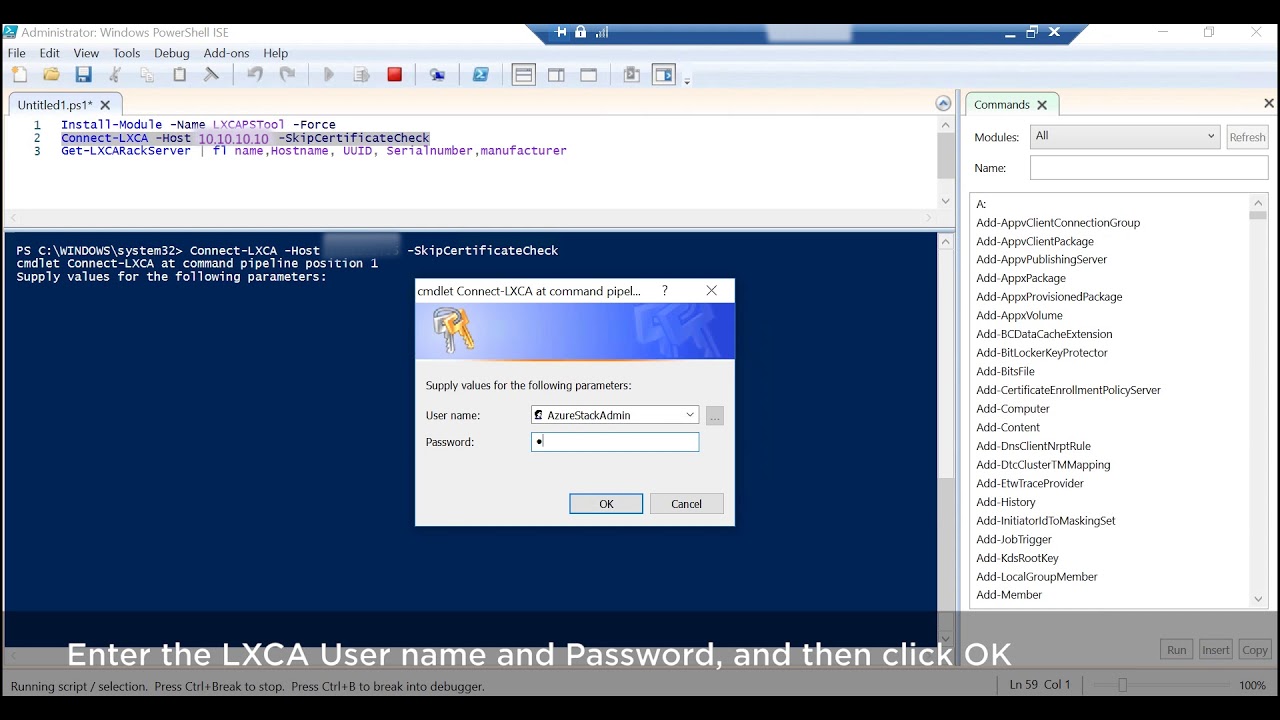Click the commands list scrollbar down arrow
This screenshot has width=1280, height=720.
pyautogui.click(x=1258, y=599)
